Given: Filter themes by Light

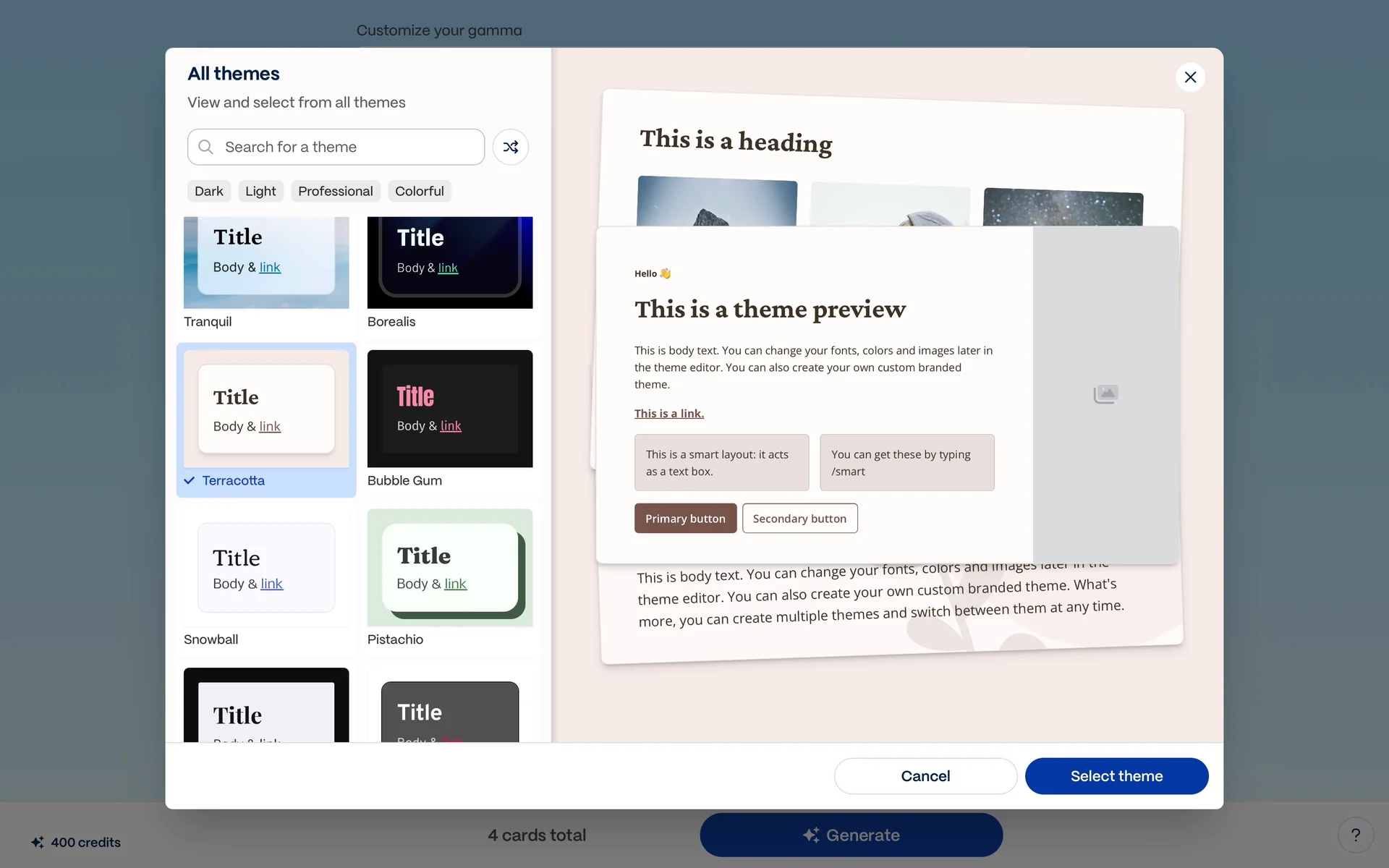Looking at the screenshot, I should coord(260,191).
